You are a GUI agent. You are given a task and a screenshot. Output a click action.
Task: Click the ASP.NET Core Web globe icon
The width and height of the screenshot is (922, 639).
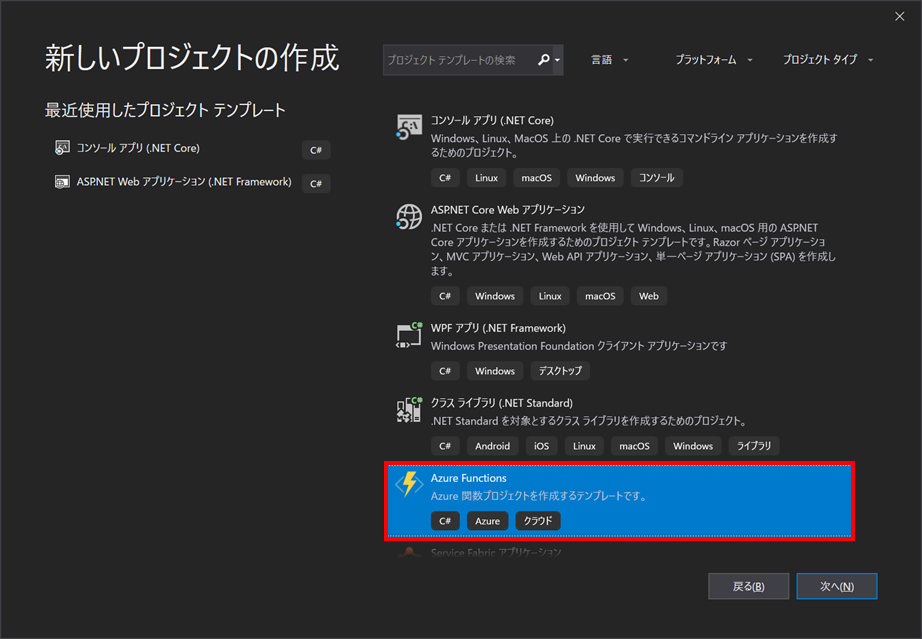(x=409, y=216)
